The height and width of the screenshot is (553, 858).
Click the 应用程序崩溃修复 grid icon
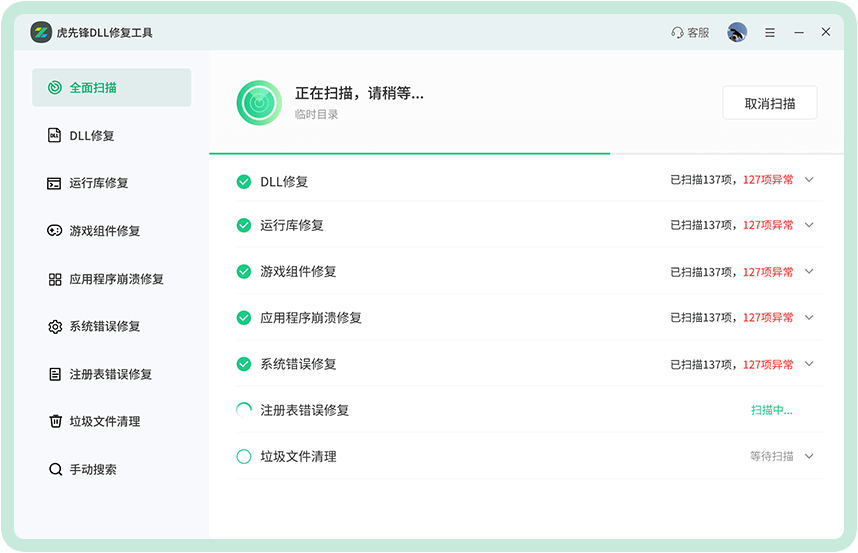(55, 279)
